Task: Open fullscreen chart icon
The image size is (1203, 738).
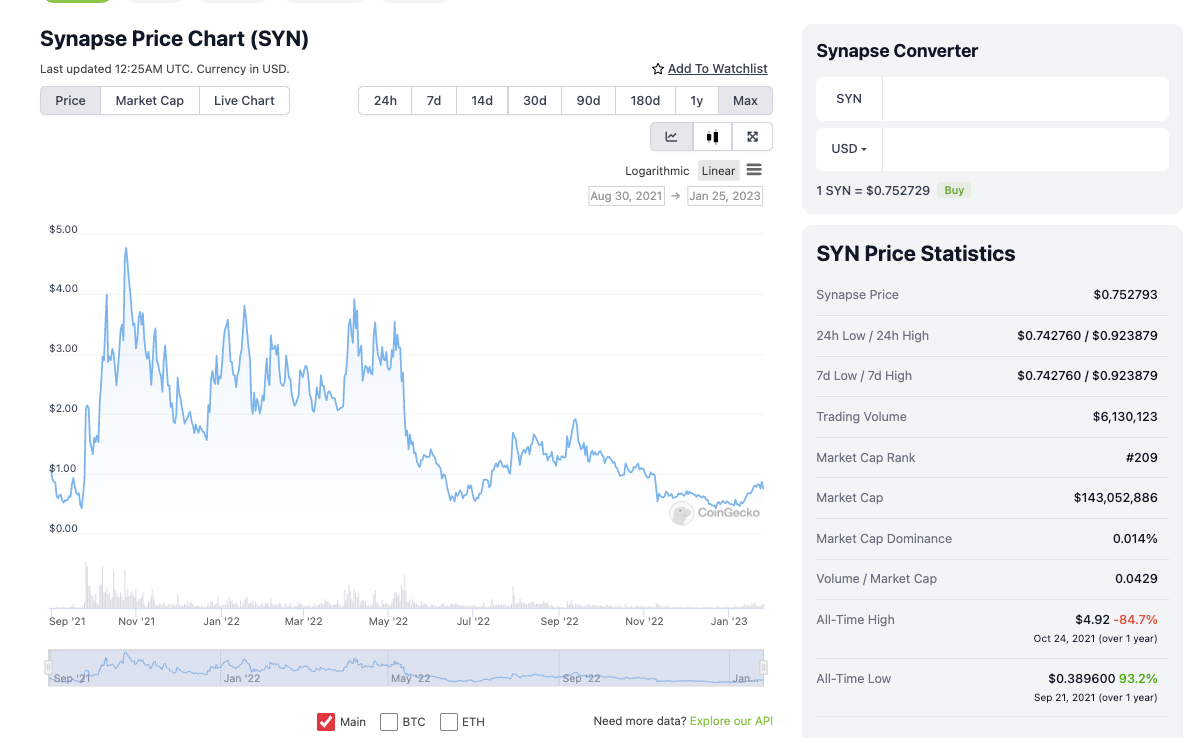Action: (x=752, y=137)
